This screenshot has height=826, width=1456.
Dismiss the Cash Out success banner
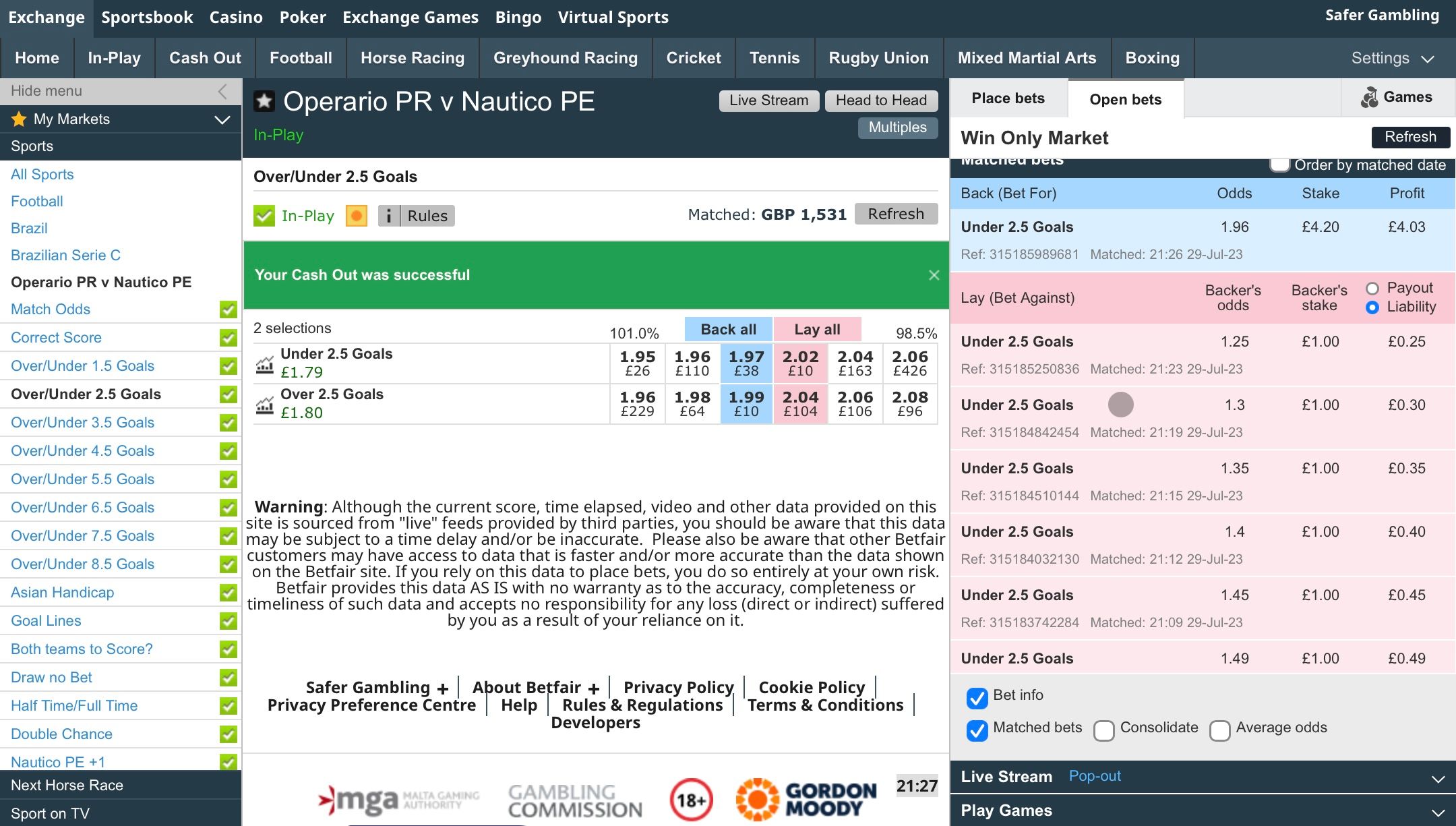point(934,275)
